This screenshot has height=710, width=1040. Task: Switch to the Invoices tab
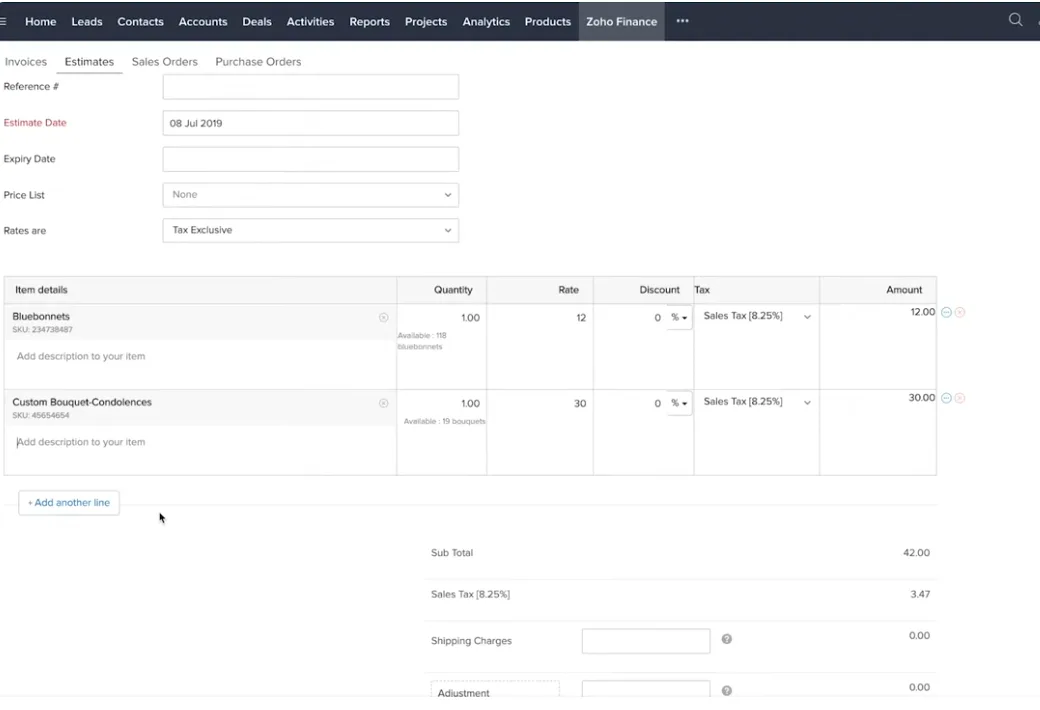click(x=26, y=62)
